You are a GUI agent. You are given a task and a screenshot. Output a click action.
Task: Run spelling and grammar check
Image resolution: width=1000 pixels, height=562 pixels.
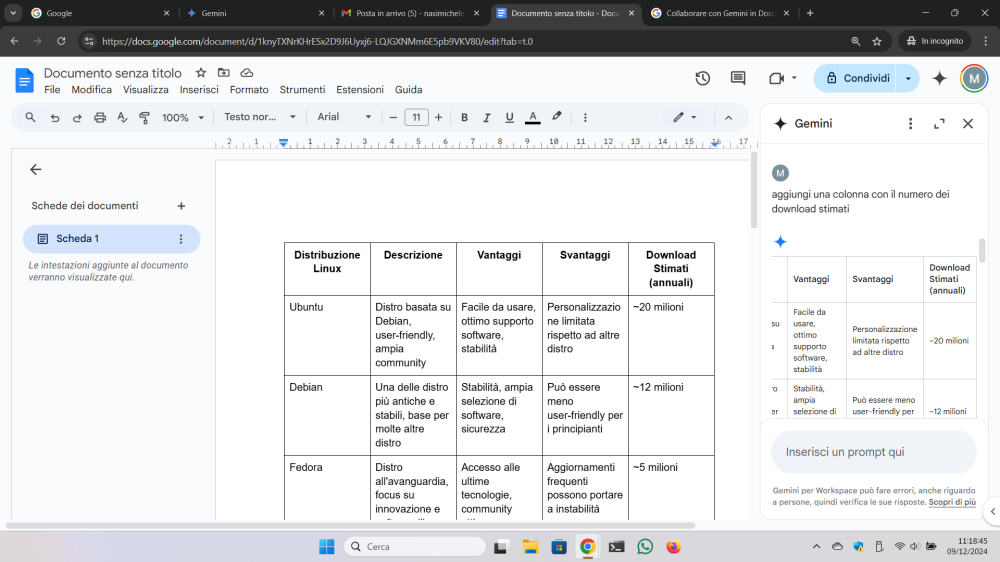click(x=122, y=117)
